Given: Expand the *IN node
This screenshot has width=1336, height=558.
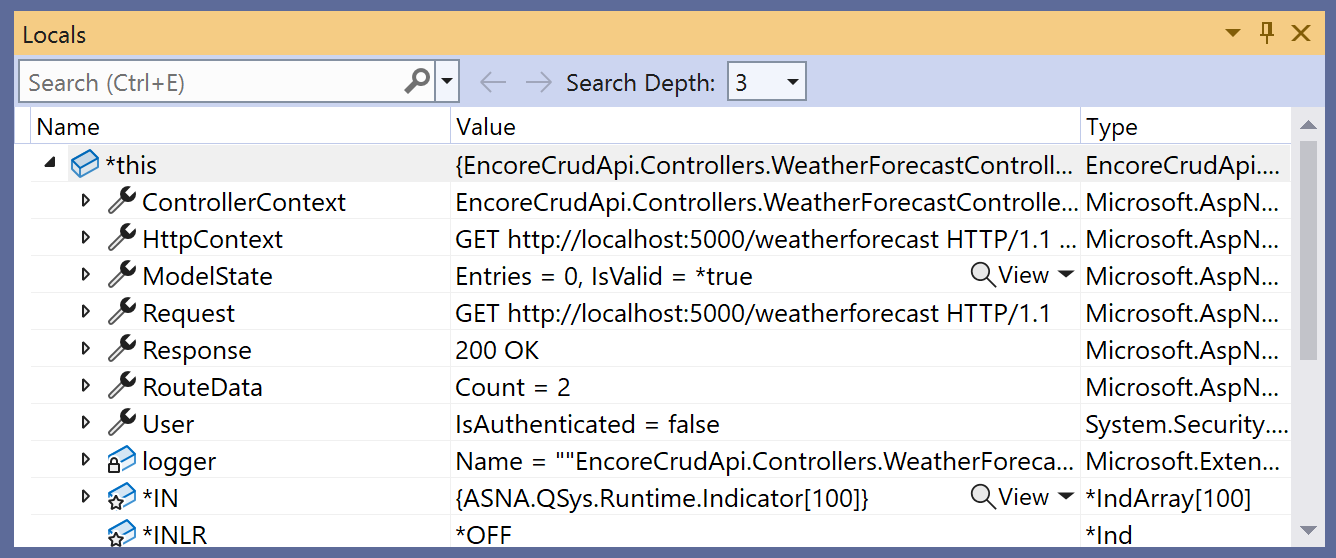Looking at the screenshot, I should pyautogui.click(x=86, y=498).
